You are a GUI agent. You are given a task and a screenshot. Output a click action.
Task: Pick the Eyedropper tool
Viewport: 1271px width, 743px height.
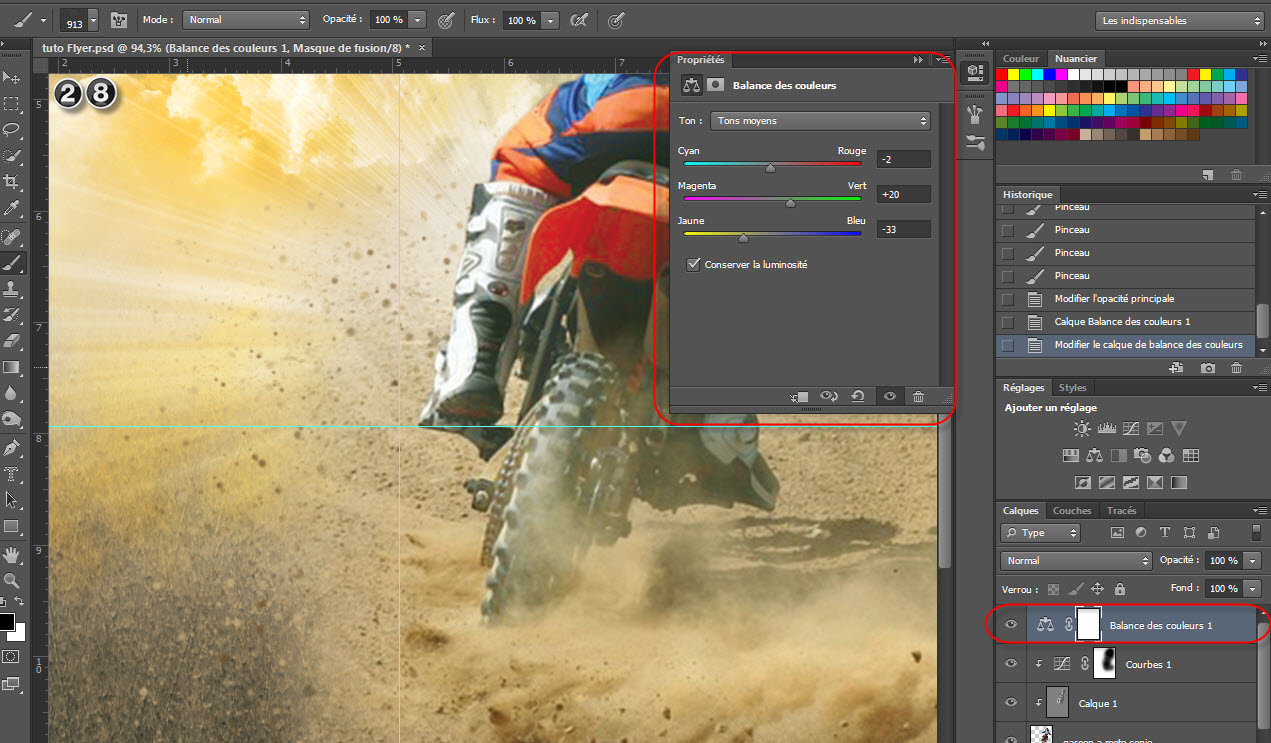click(x=12, y=209)
